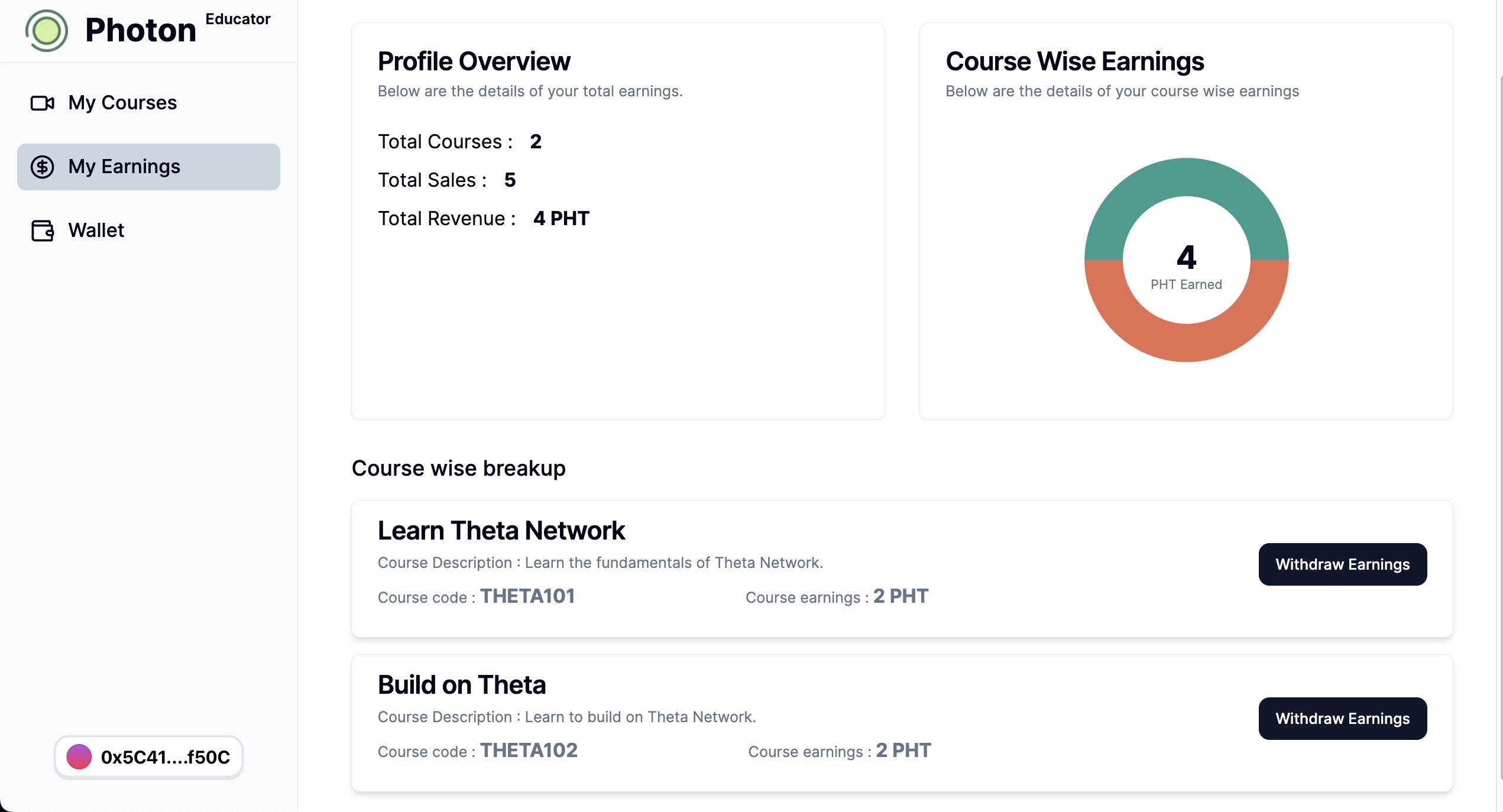Click the THETA101 course code

click(527, 596)
